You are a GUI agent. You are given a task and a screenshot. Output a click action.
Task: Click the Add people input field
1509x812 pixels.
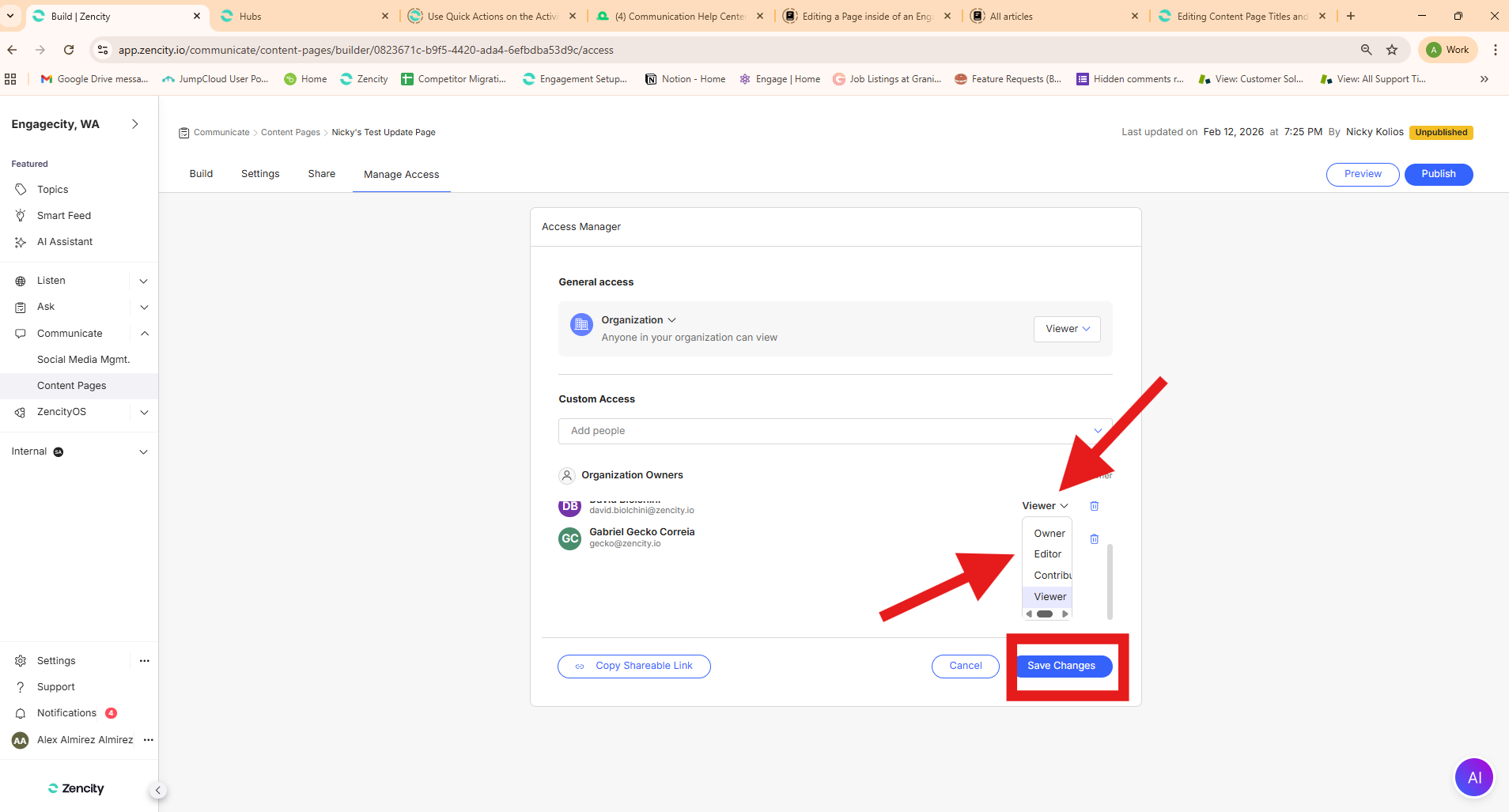(x=826, y=431)
